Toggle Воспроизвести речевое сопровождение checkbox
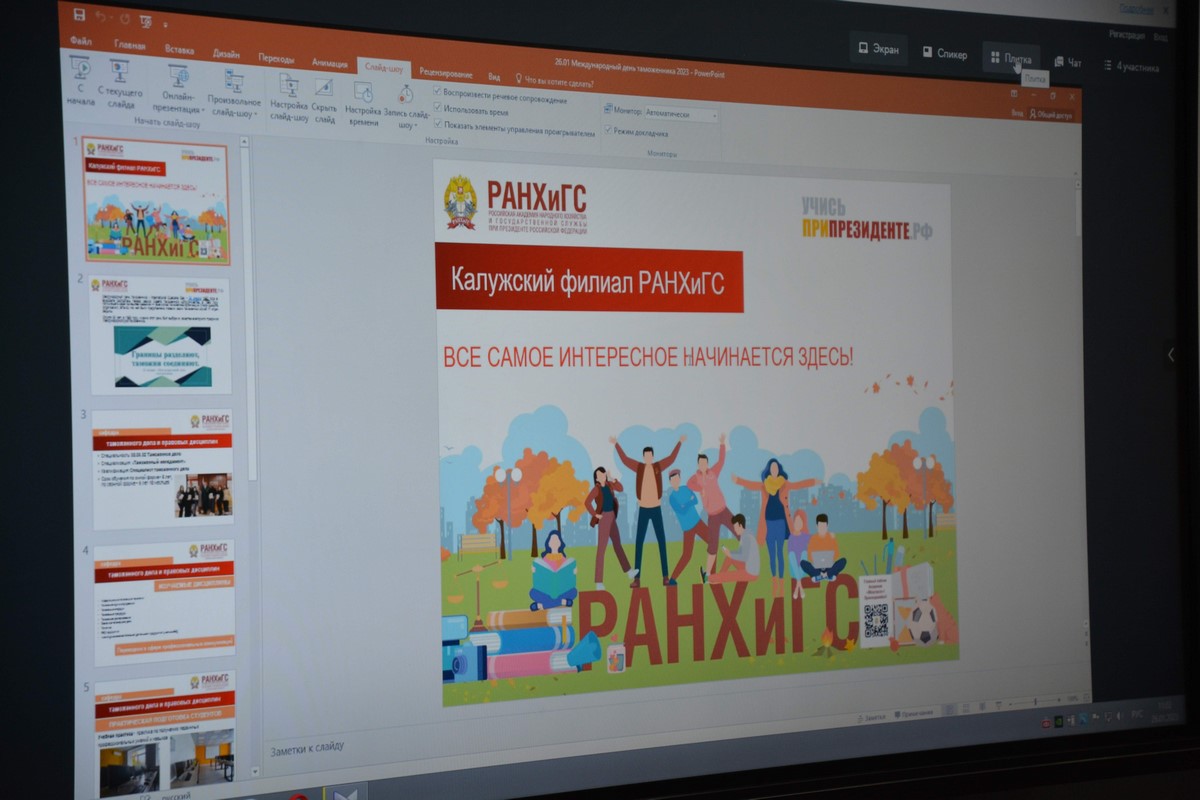The width and height of the screenshot is (1200, 800). [437, 90]
